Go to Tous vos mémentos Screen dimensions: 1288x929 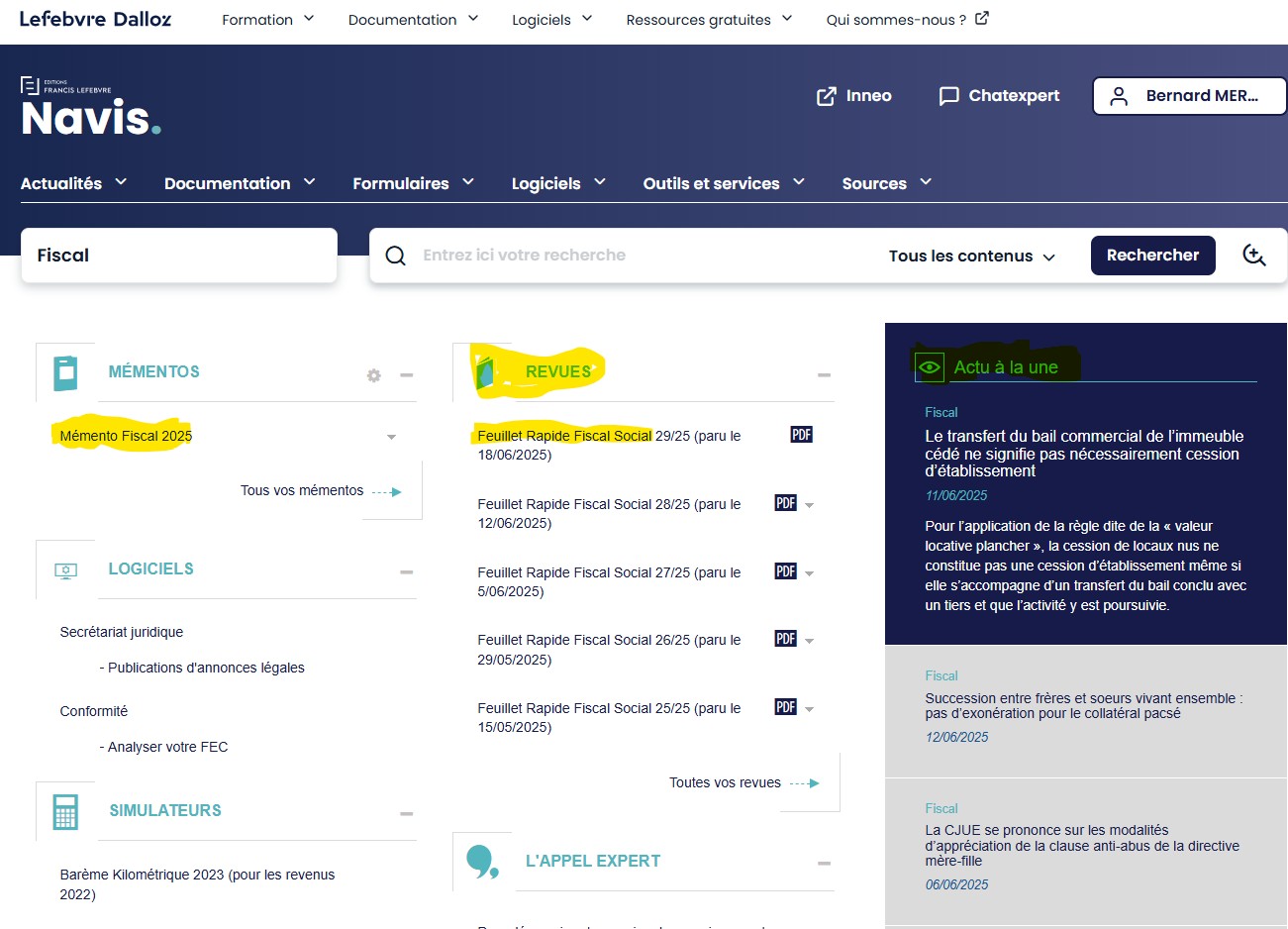click(x=321, y=491)
